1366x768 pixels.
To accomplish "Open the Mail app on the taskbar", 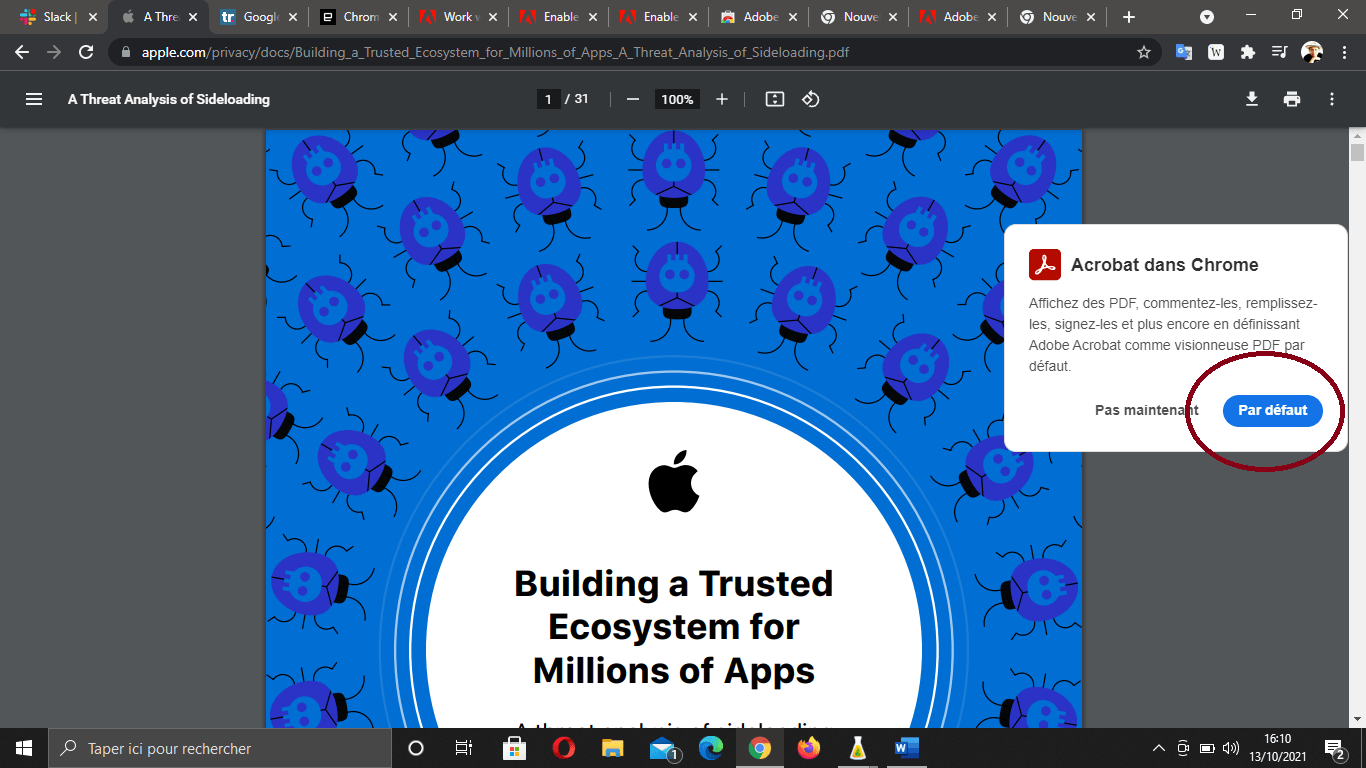I will click(x=662, y=748).
